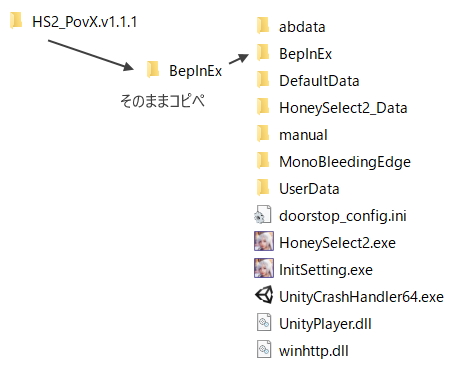Click the UnityPlayer.dll file icon
This screenshot has width=456, height=379.
pos(264,322)
